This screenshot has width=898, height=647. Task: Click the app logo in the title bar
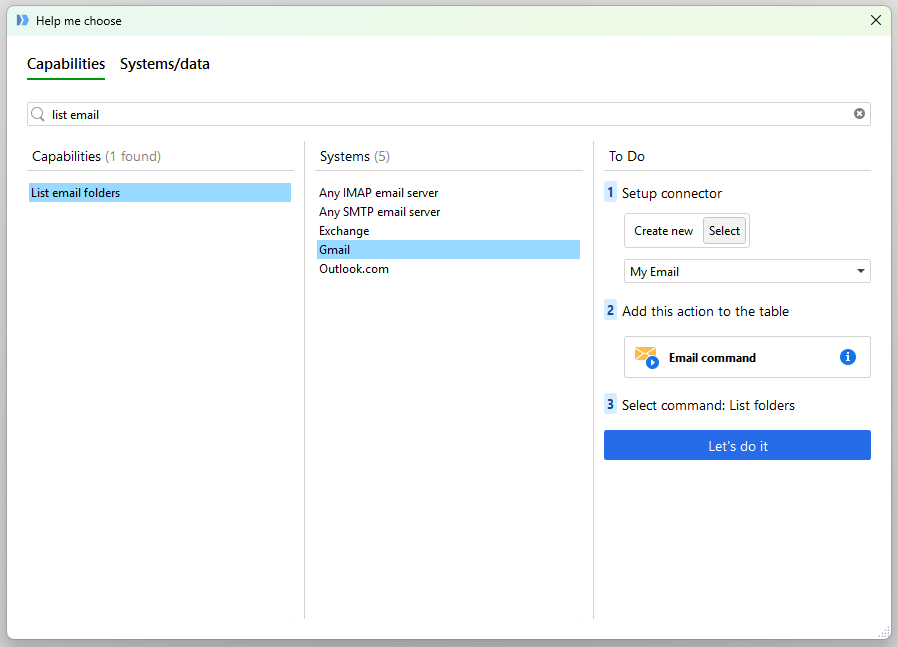click(22, 20)
